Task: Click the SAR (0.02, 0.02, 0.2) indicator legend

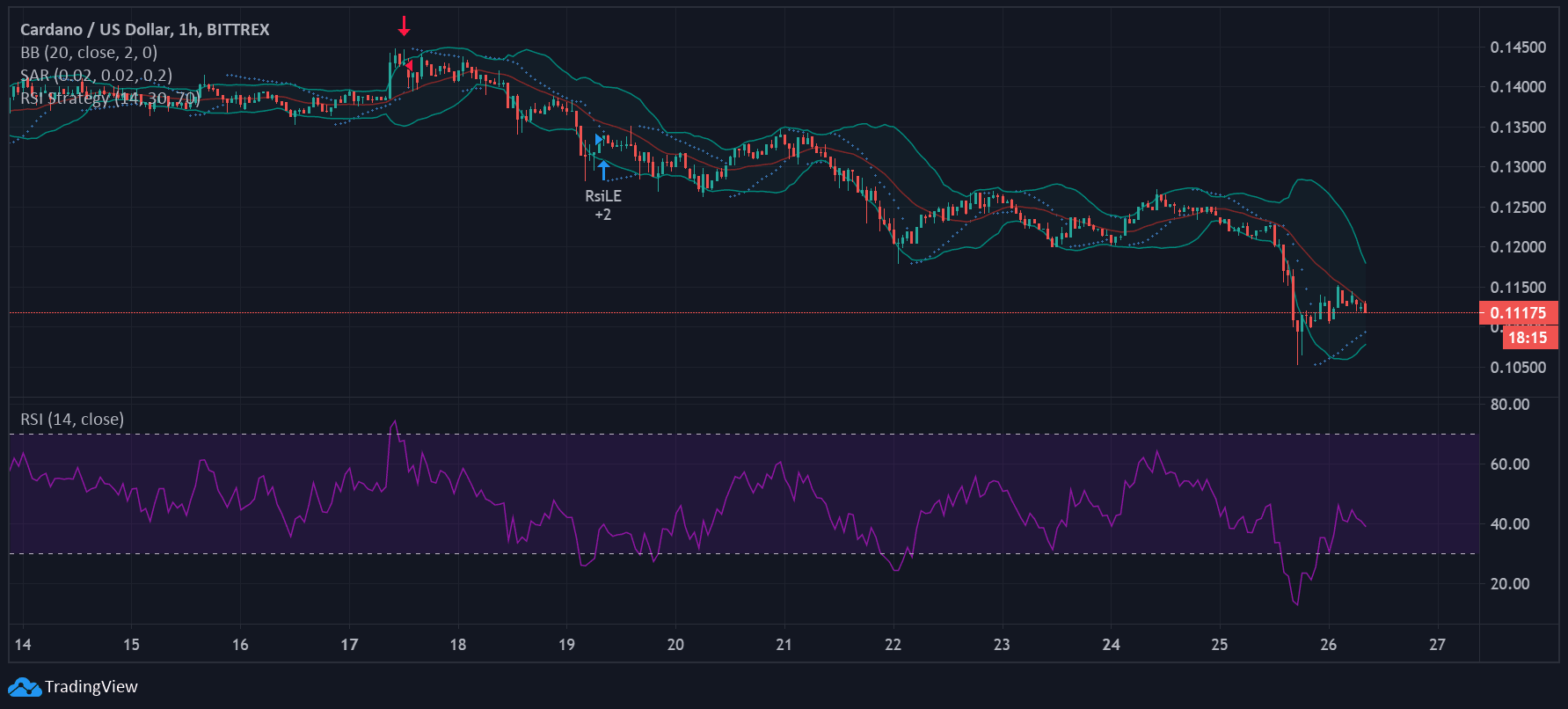Action: [x=97, y=76]
